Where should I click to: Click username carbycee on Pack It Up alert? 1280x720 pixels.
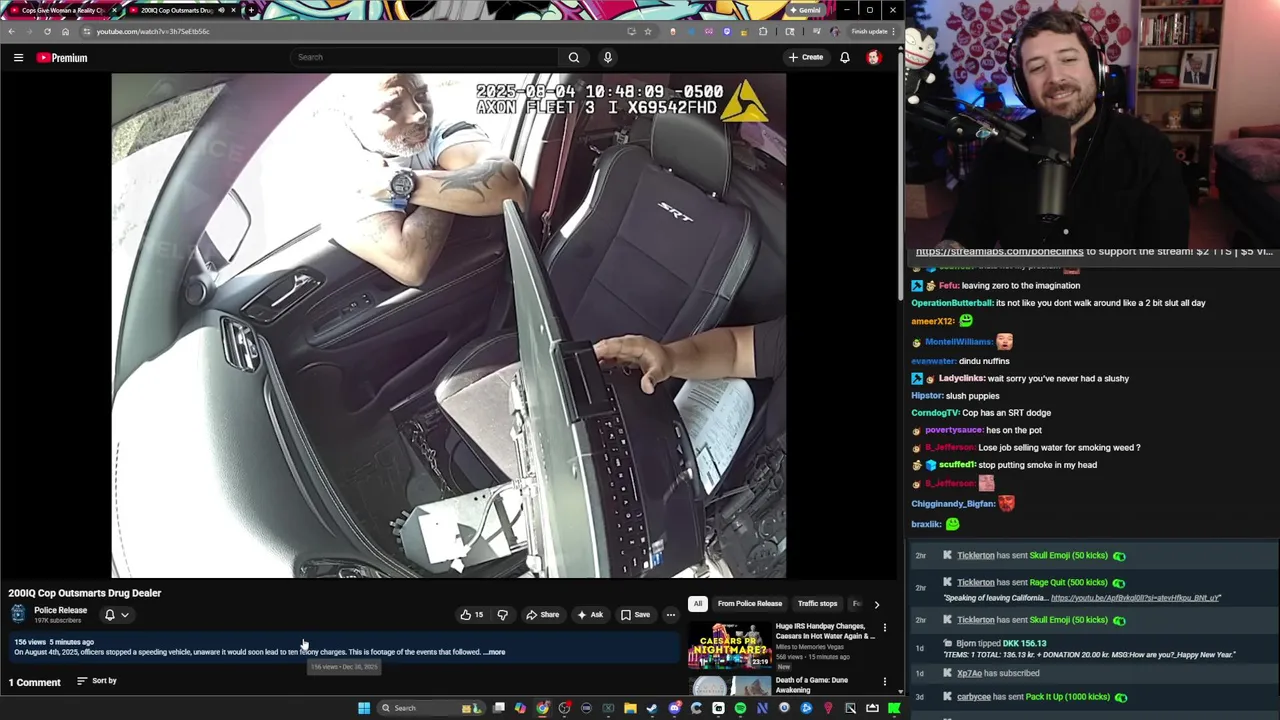point(974,697)
